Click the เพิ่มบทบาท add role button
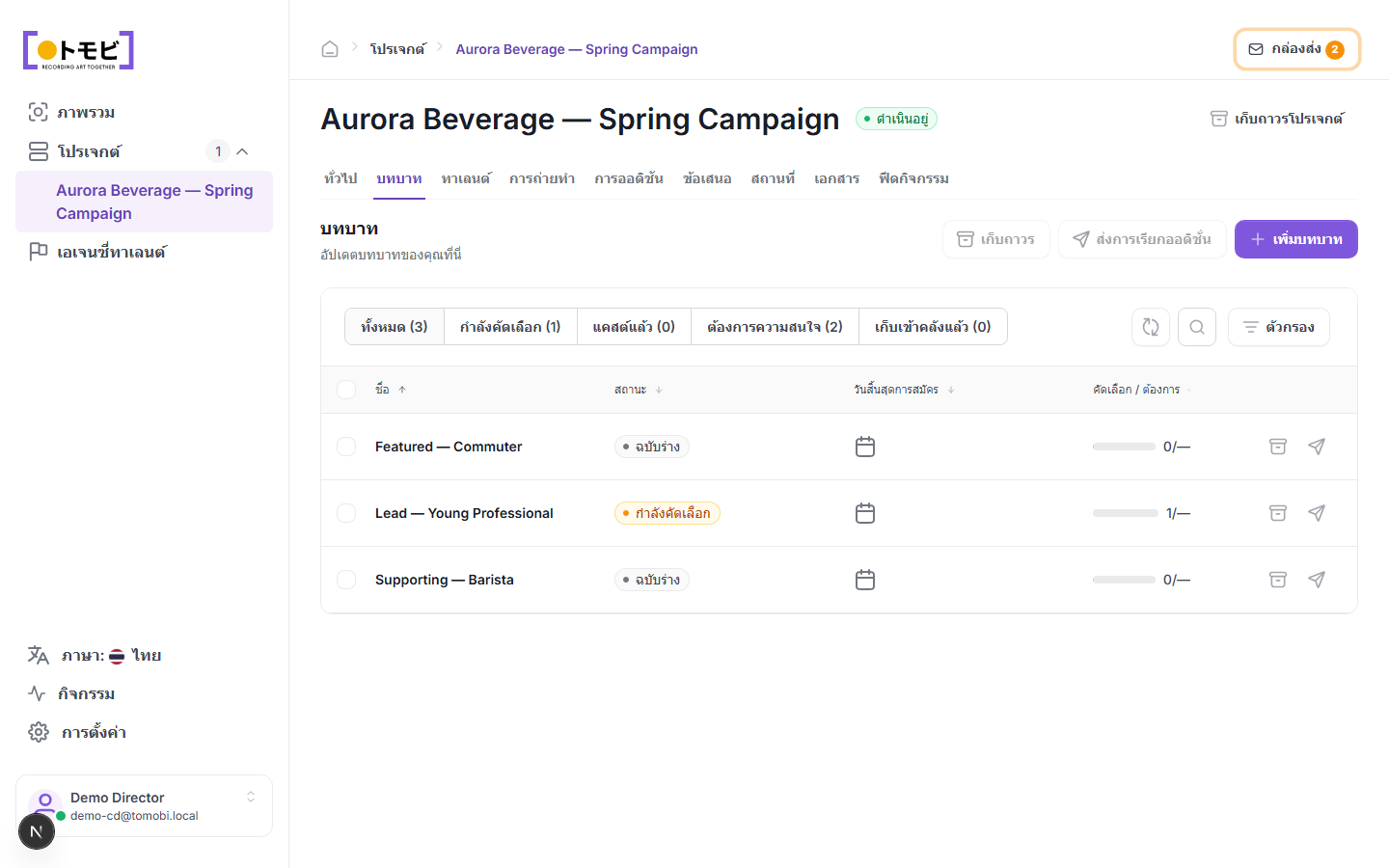Screen dimensions: 1389x868 (x=1296, y=239)
